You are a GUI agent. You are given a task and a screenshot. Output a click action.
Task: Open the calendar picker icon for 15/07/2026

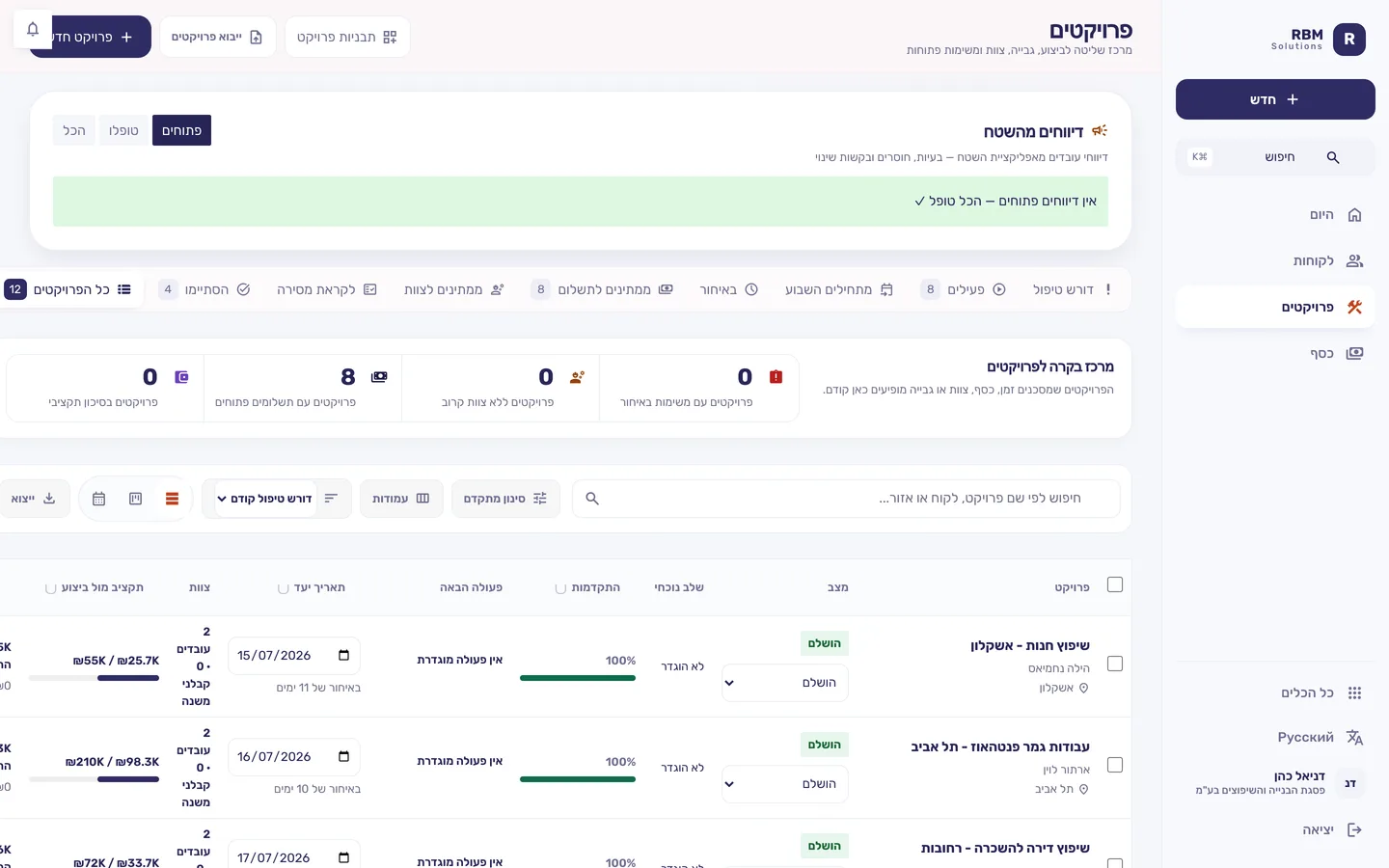click(343, 656)
